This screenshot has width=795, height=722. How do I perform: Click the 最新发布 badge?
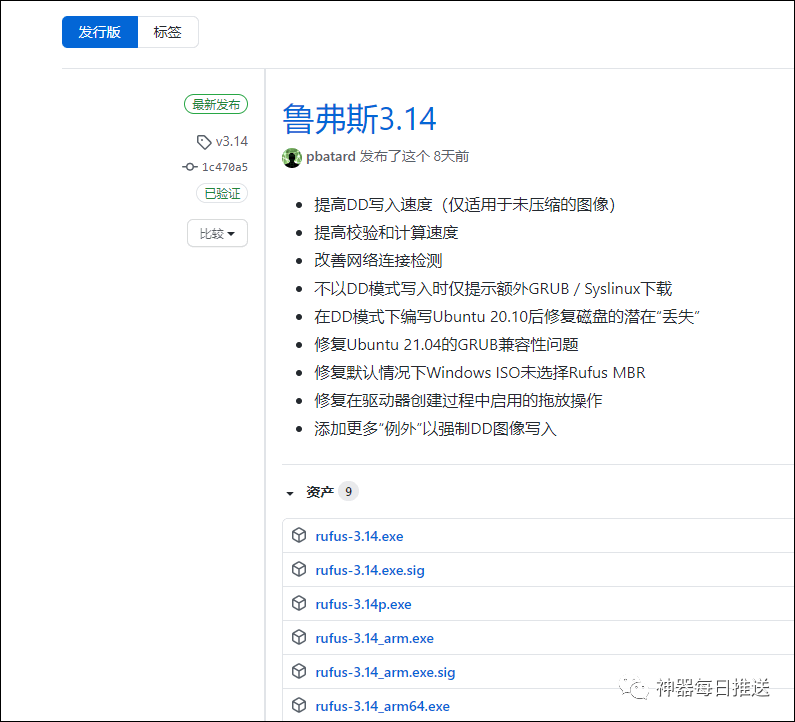216,104
